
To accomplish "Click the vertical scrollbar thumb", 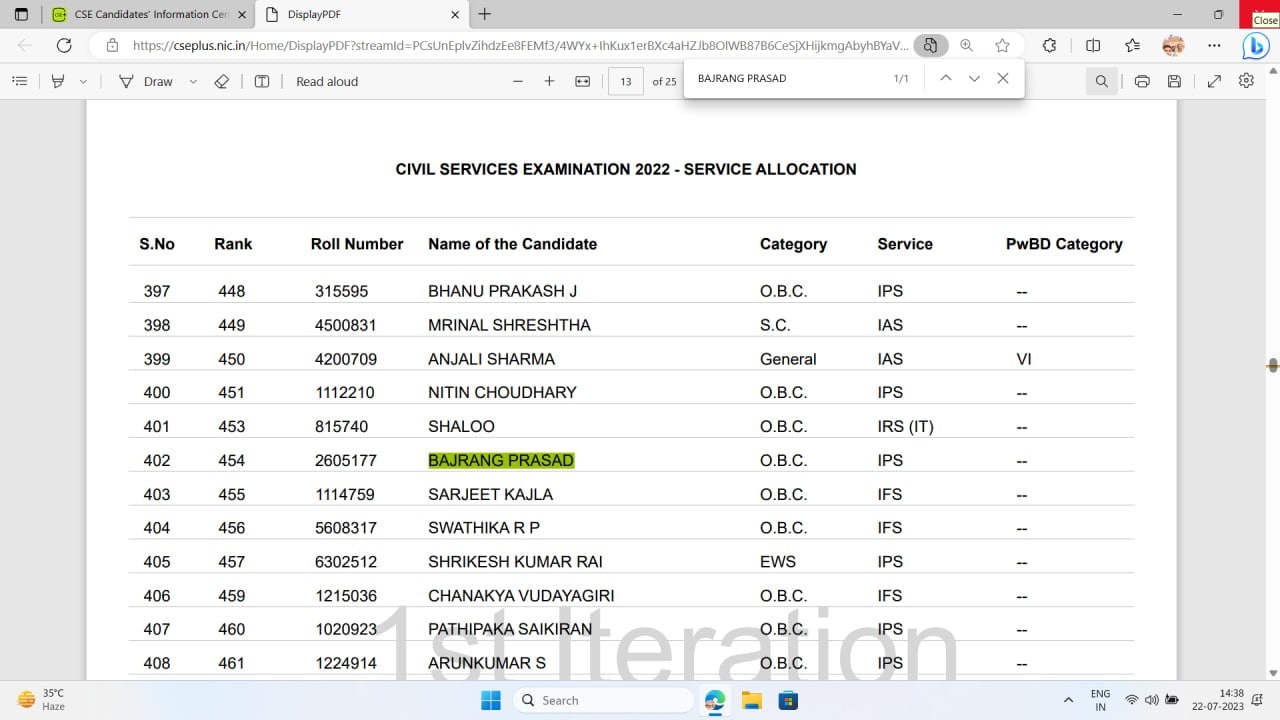I will pos(1273,366).
